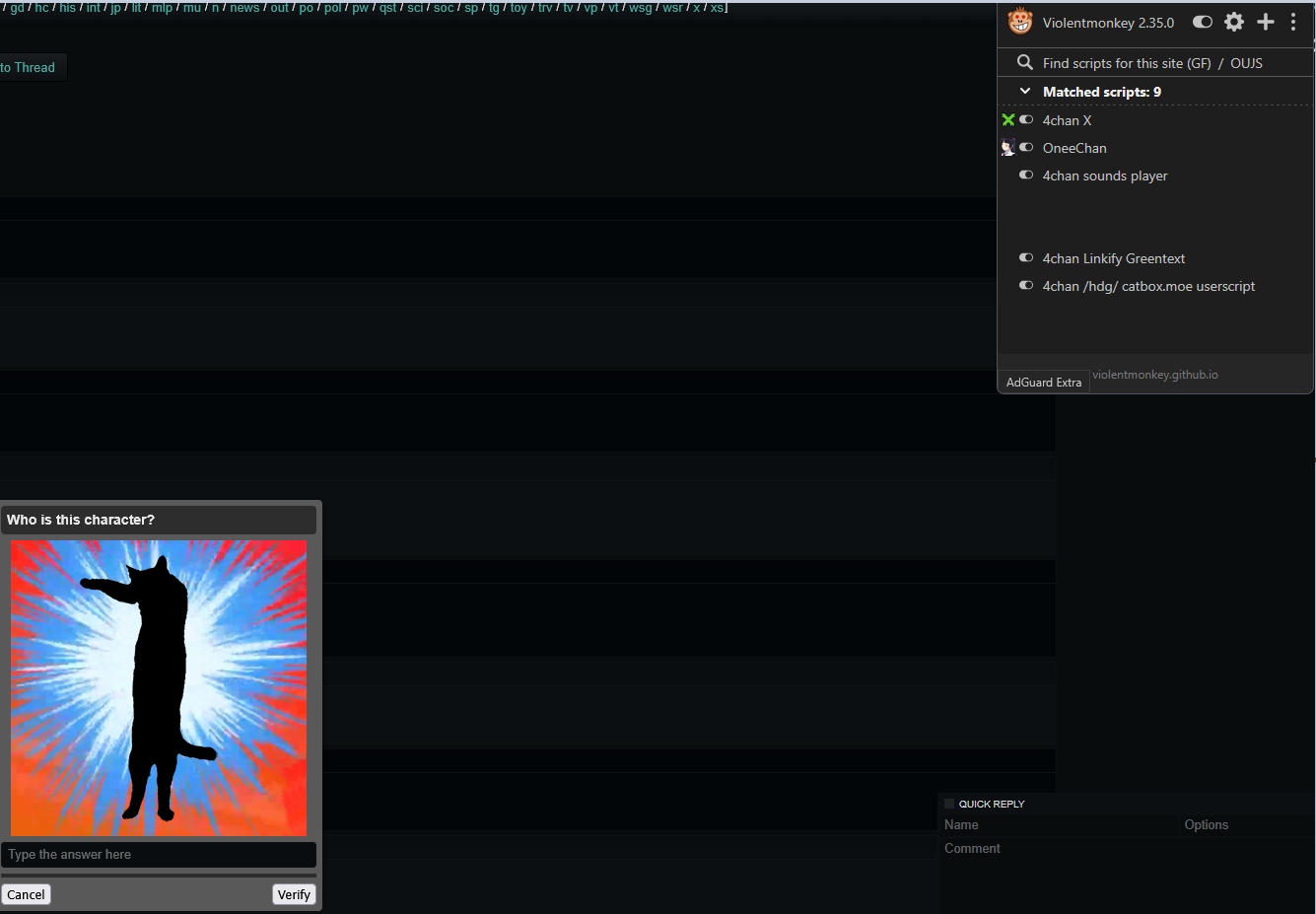This screenshot has width=1316, height=914.
Task: Tick the Quick Reply checkbox
Action: point(949,804)
